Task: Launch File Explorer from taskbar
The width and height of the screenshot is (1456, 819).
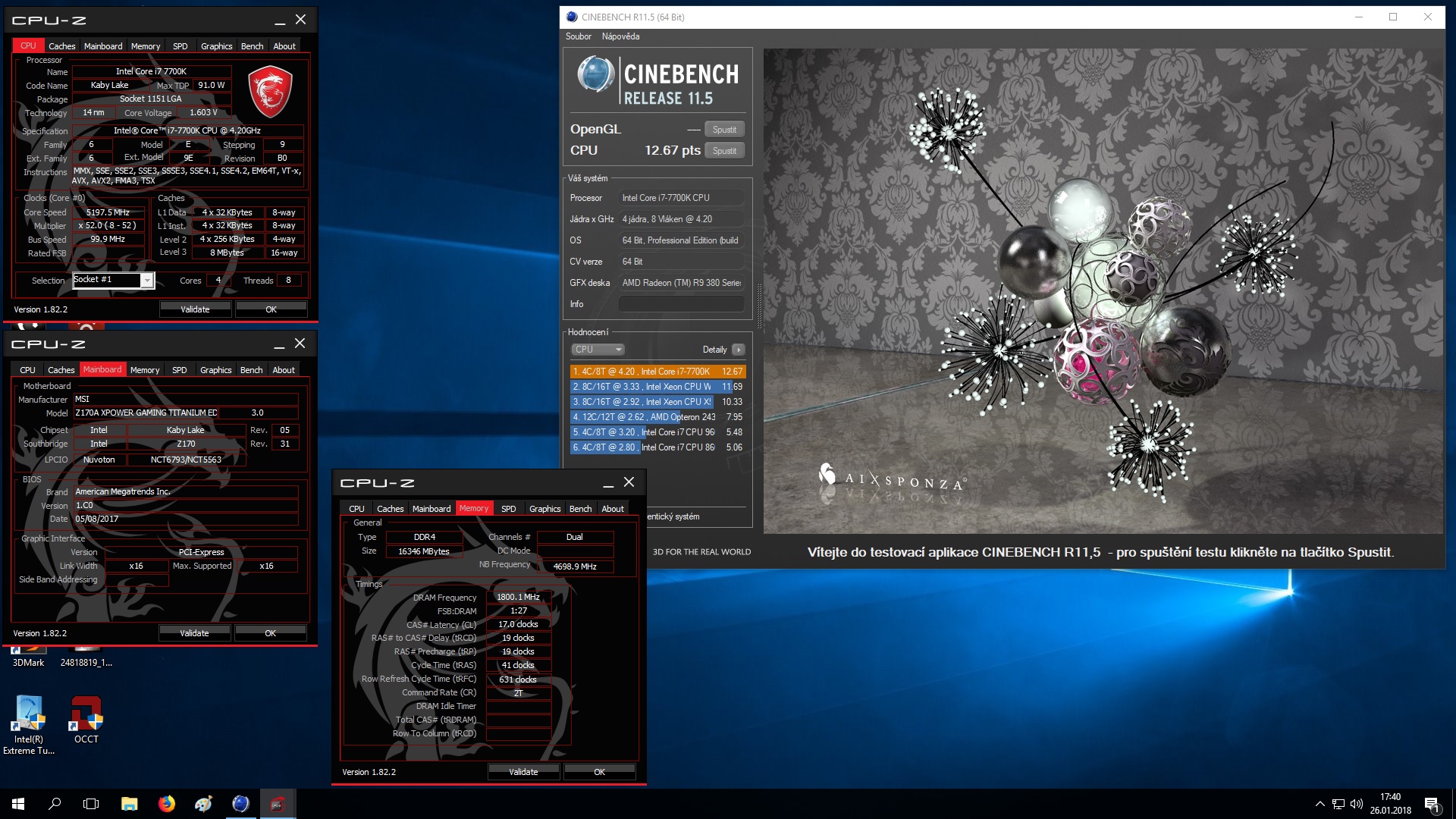Action: 129,804
